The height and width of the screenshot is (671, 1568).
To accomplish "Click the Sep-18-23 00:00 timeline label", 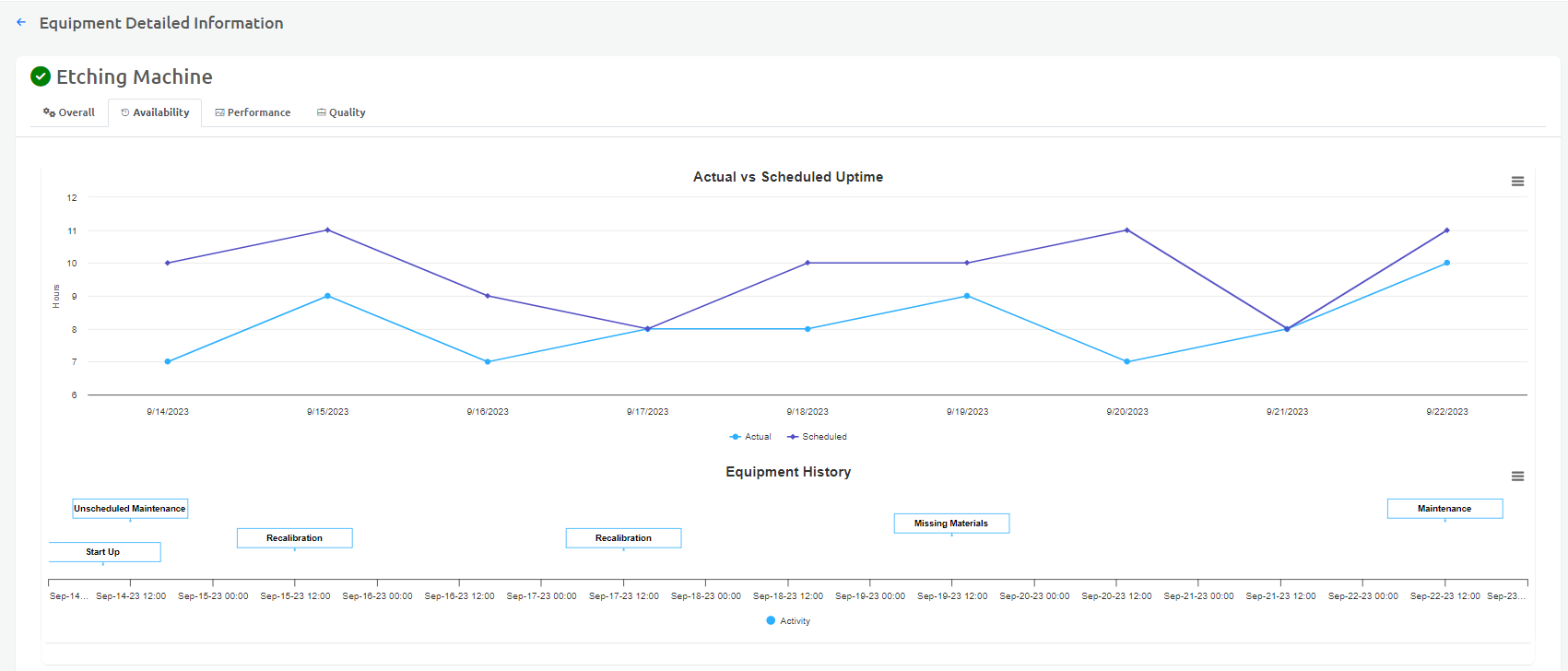I will click(x=706, y=596).
